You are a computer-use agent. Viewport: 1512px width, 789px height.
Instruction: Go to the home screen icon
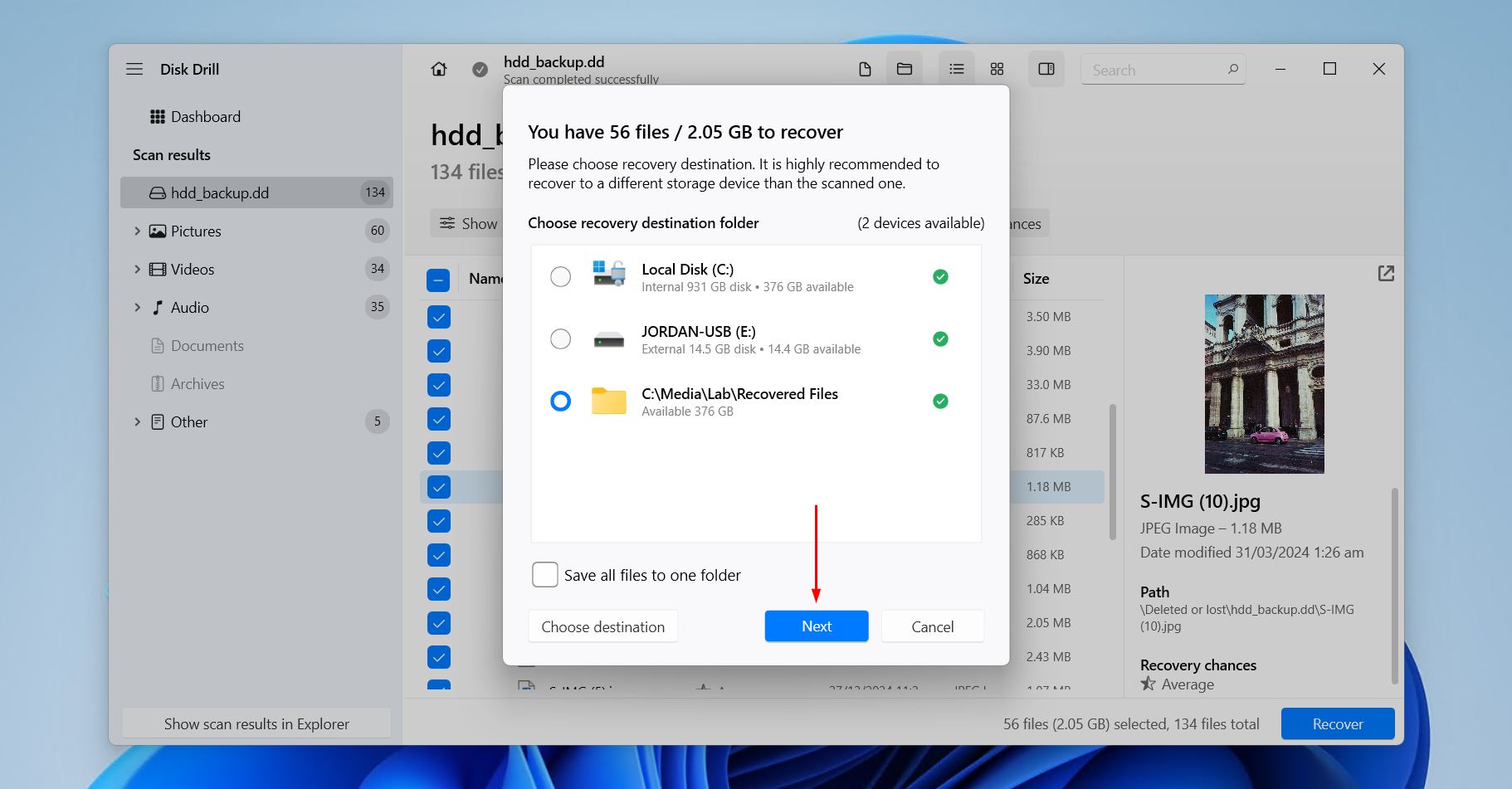439,70
